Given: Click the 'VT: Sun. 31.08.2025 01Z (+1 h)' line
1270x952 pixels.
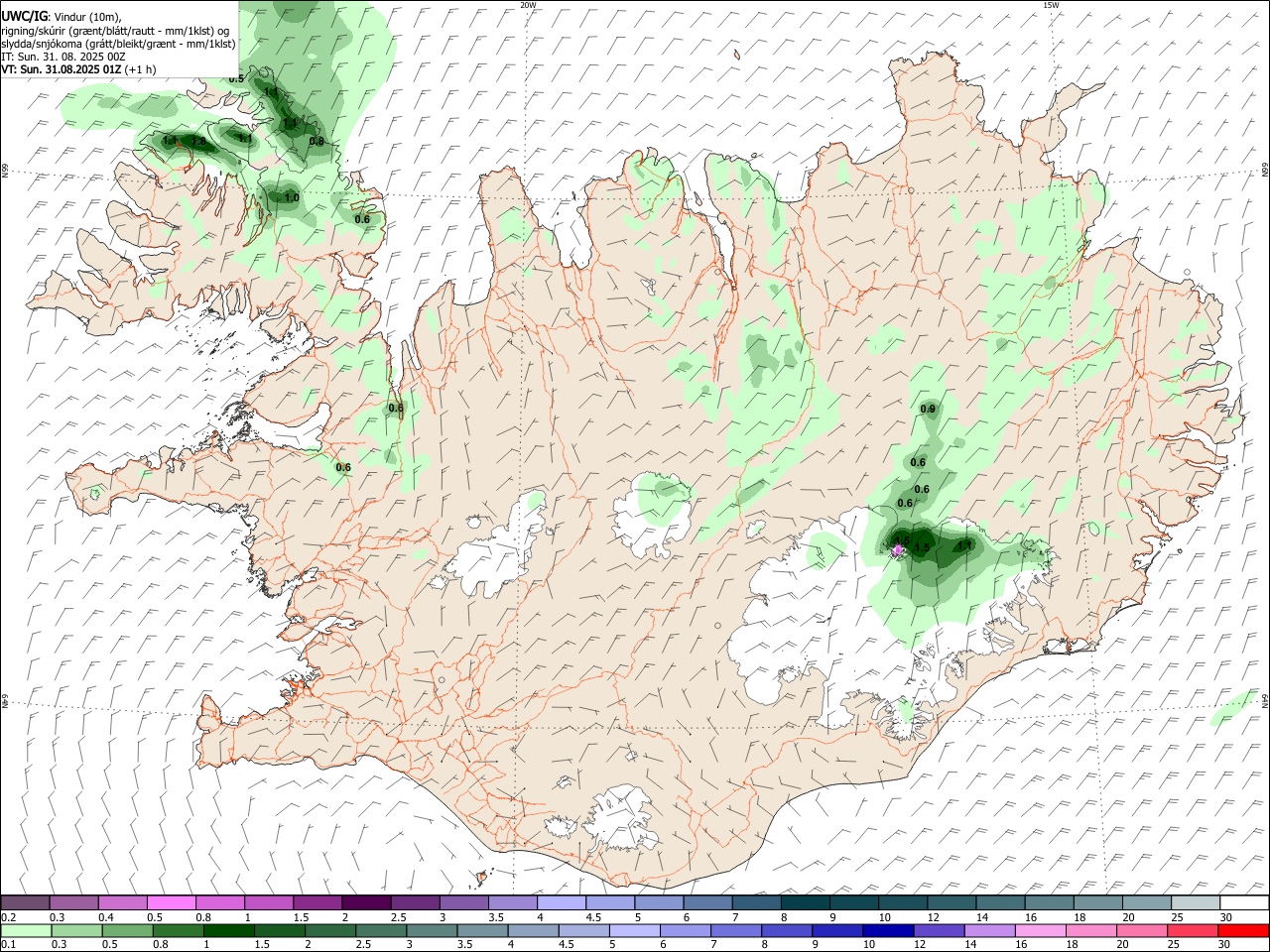Looking at the screenshot, I should pyautogui.click(x=78, y=69).
